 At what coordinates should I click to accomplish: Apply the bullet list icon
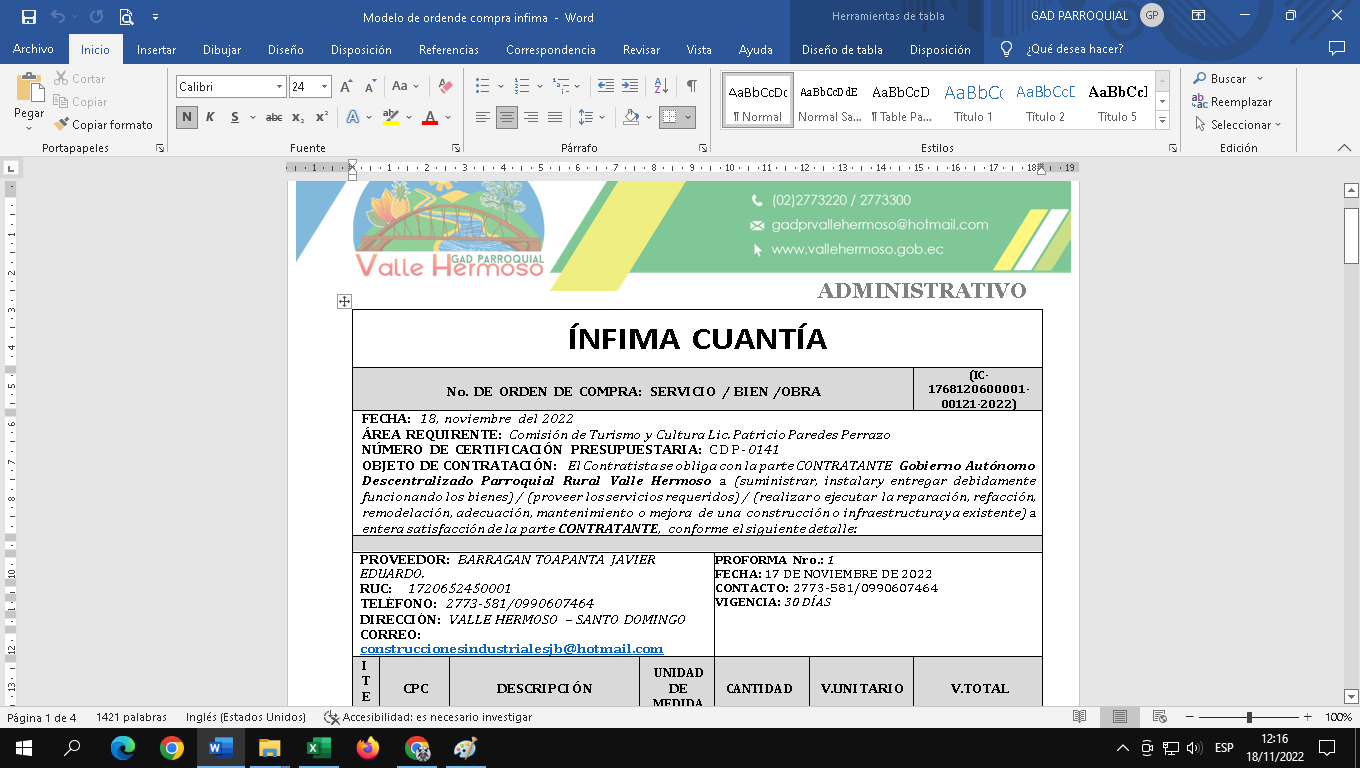(483, 87)
